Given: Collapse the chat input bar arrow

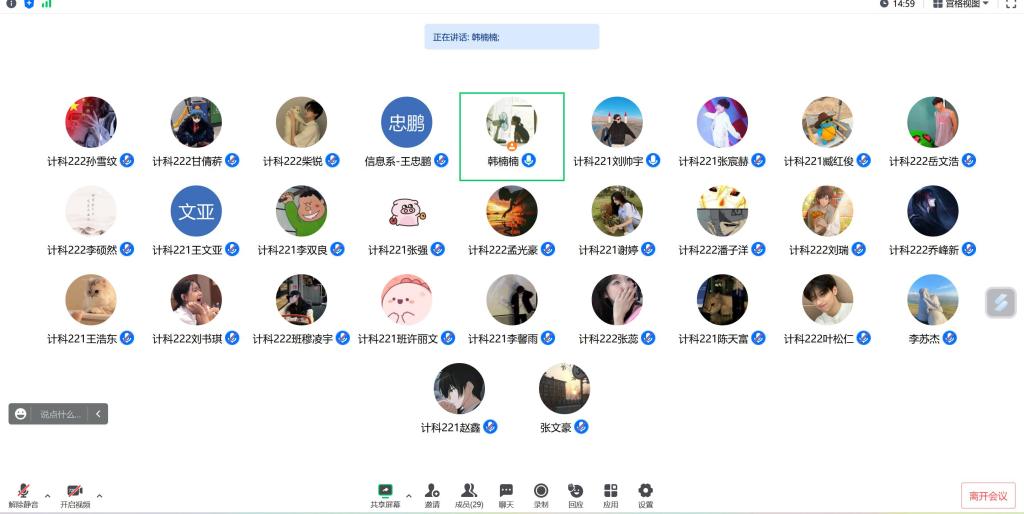Looking at the screenshot, I should (98, 413).
